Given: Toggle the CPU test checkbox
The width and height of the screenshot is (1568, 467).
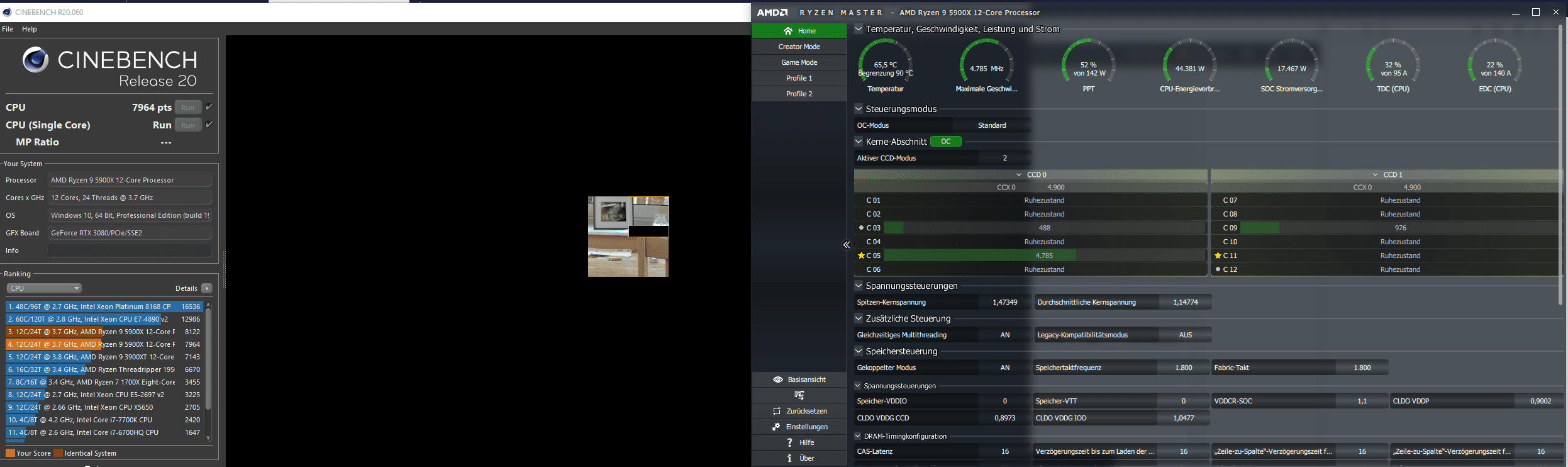Looking at the screenshot, I should pos(209,107).
